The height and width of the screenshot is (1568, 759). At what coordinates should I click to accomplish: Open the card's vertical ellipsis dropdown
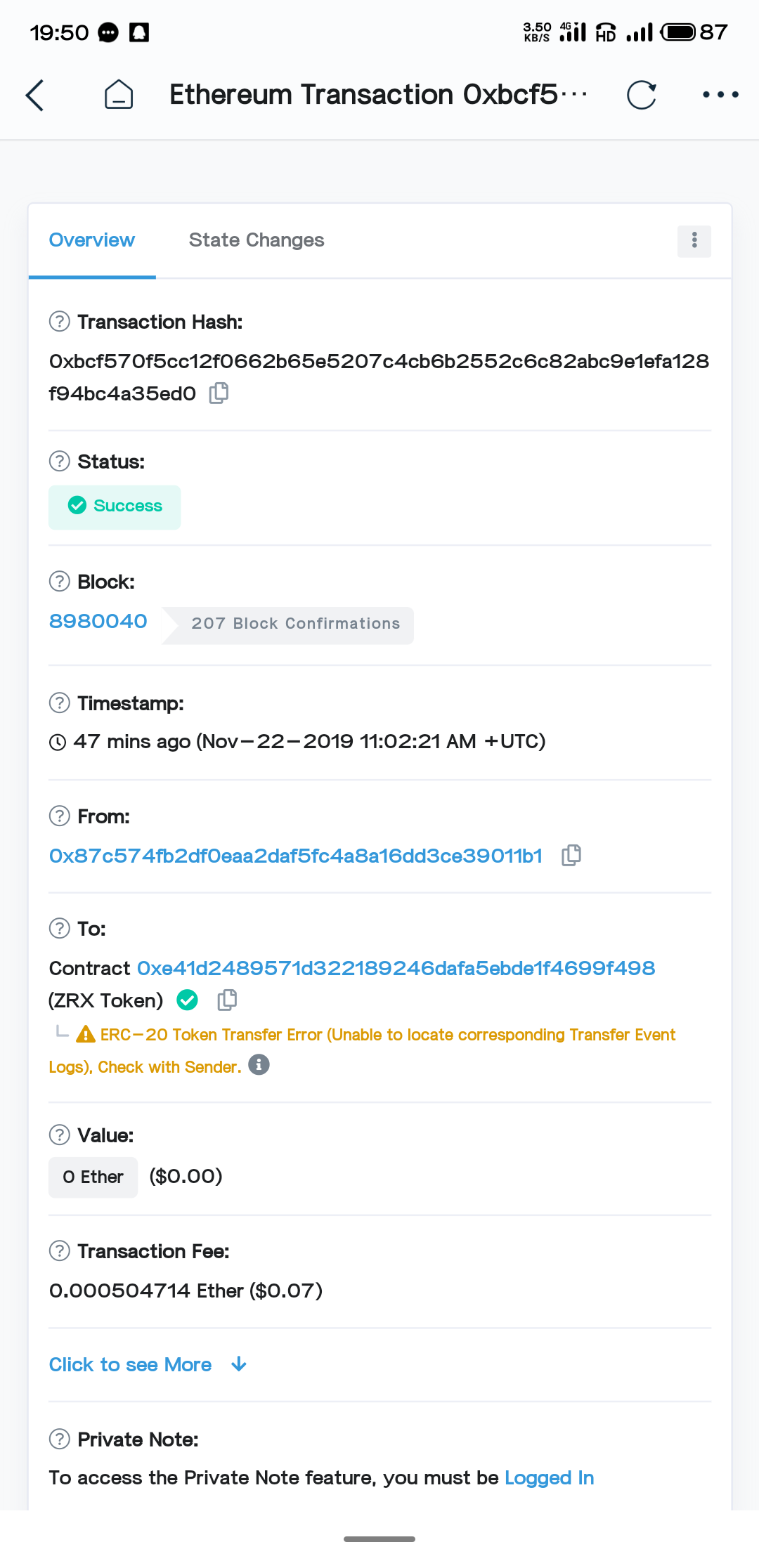(x=694, y=241)
